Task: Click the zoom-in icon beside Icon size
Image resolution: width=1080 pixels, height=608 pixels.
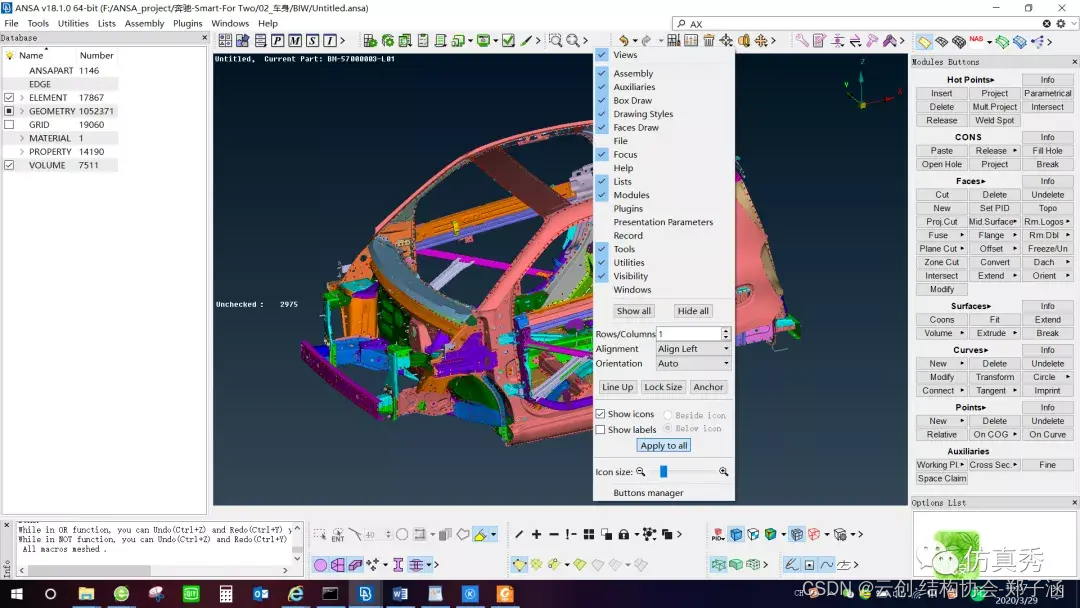Action: pos(723,472)
